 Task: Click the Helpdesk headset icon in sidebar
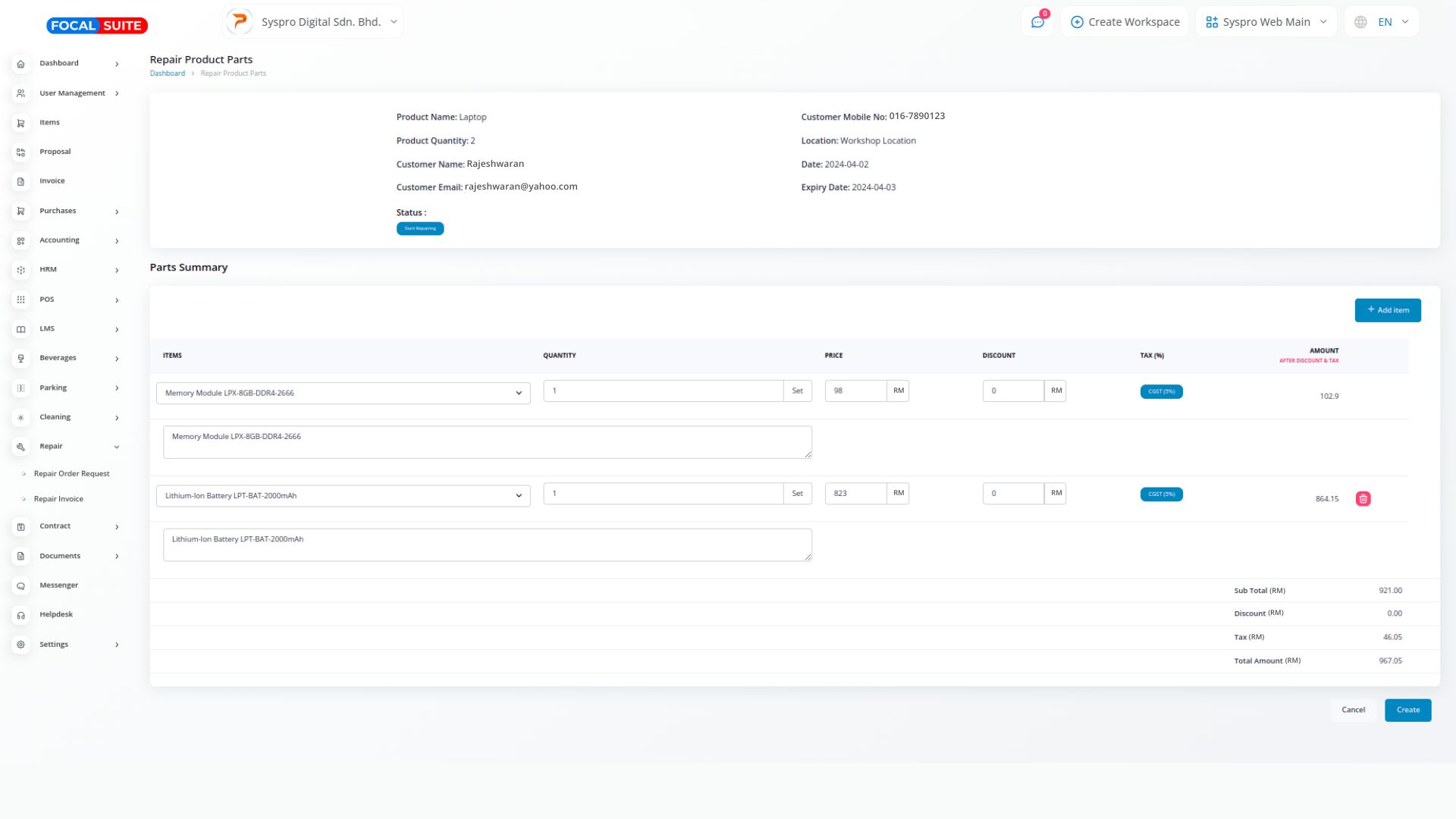coord(21,615)
